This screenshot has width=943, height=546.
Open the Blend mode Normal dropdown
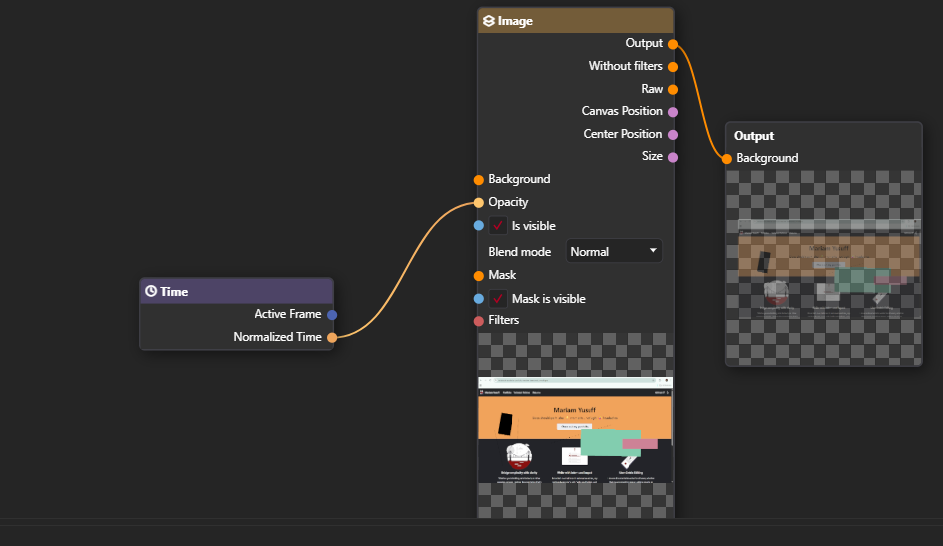[x=614, y=252]
